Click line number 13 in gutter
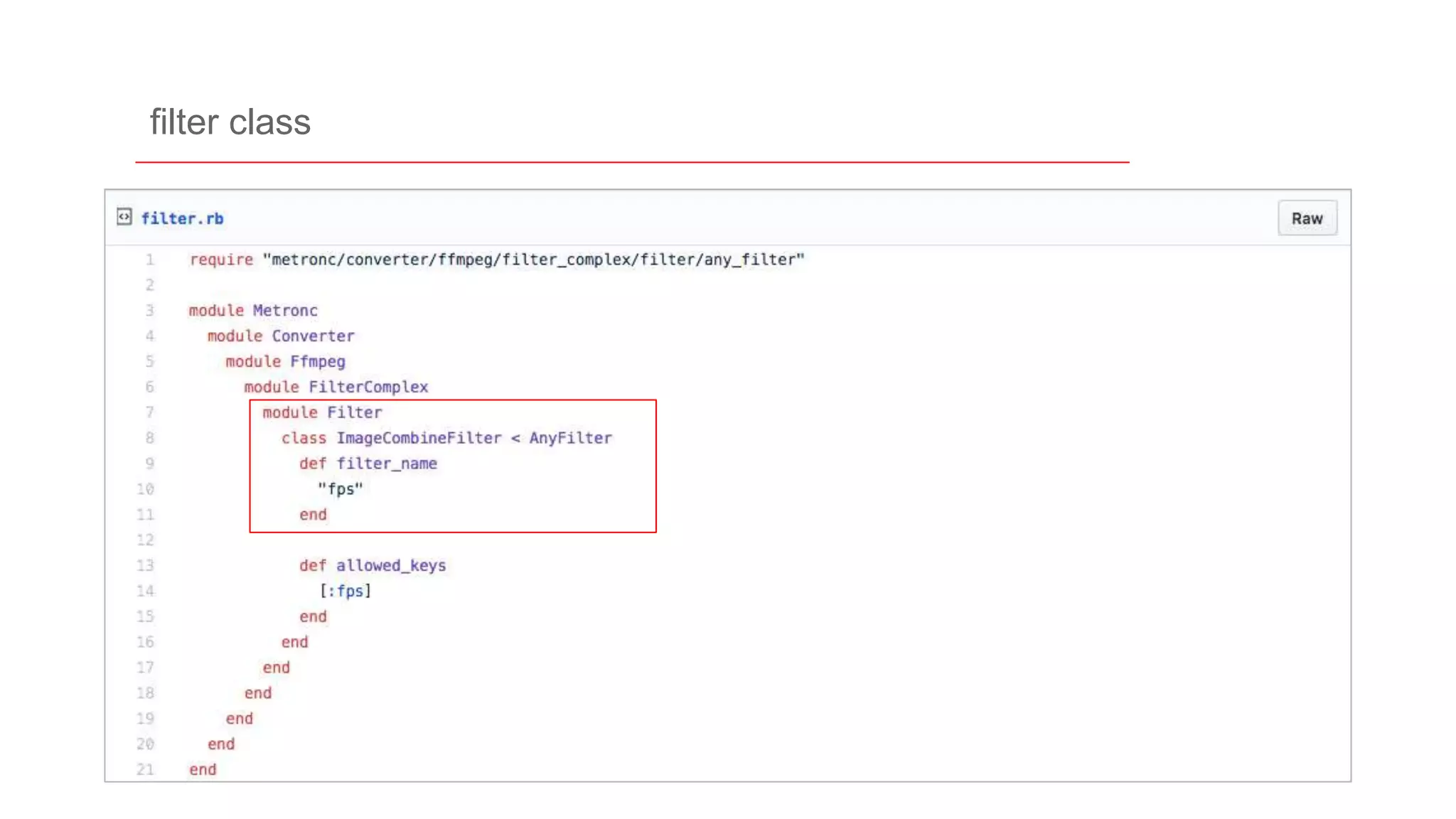This screenshot has height=819, width=1456. pyautogui.click(x=146, y=565)
